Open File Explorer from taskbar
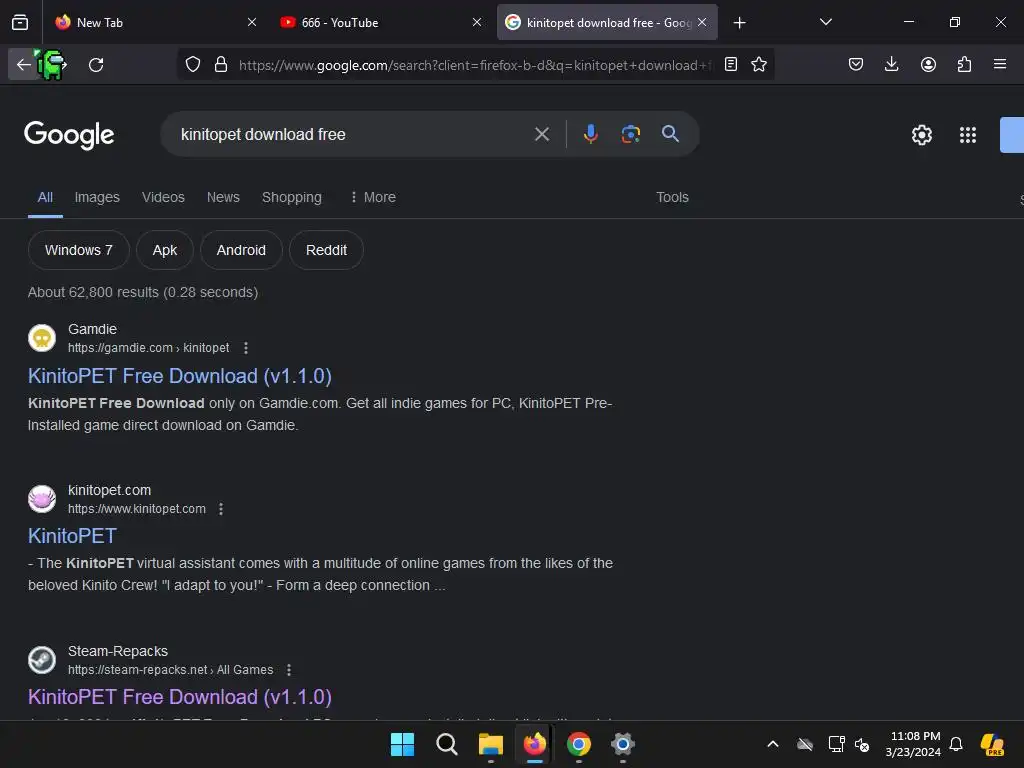This screenshot has height=768, width=1024. point(490,744)
